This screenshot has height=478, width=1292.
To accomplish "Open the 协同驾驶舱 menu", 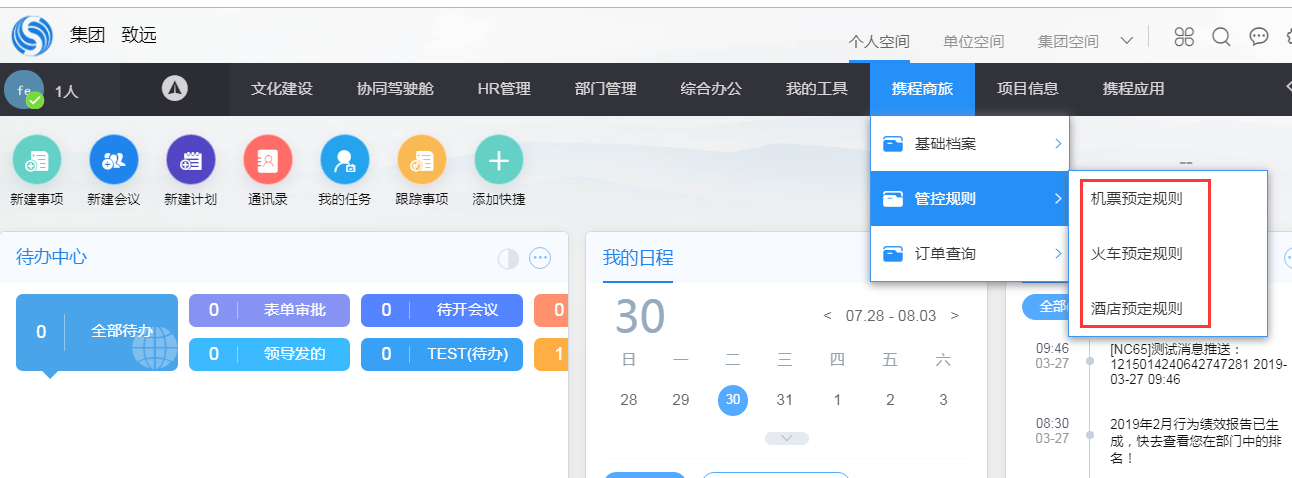I will click(x=395, y=89).
